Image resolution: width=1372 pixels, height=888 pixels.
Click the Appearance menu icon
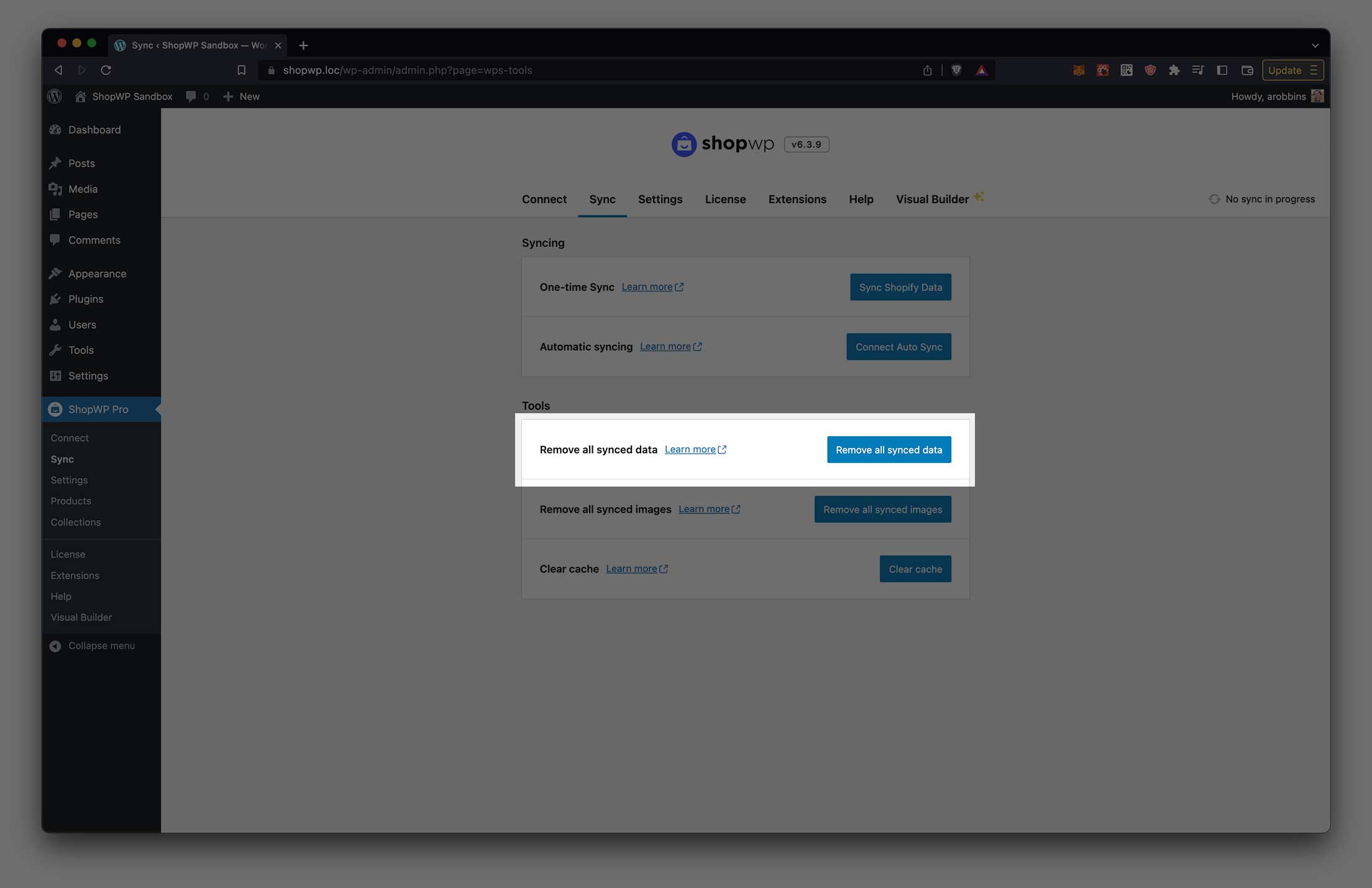(x=55, y=273)
